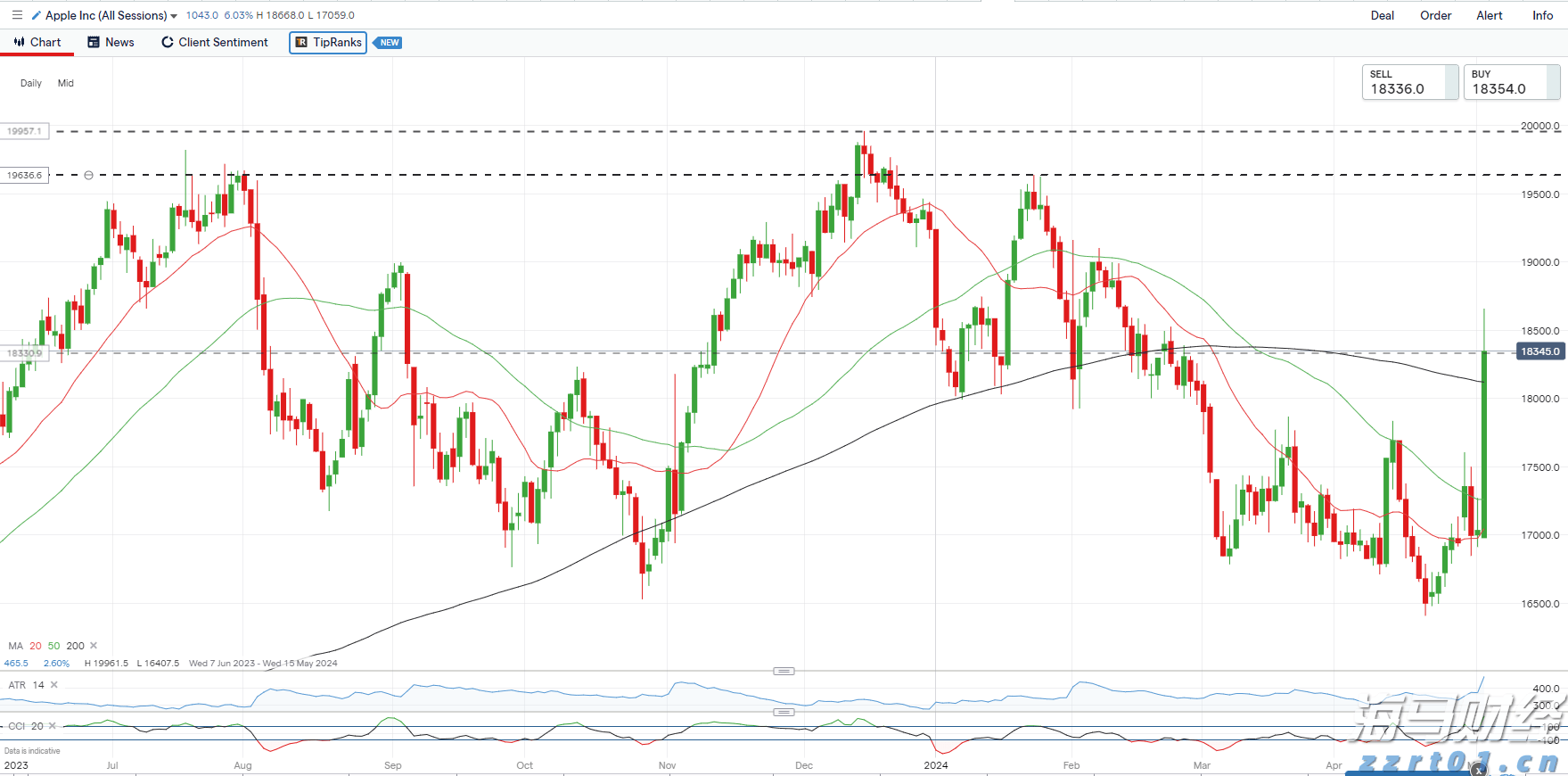Open the Client Sentiment tab
The height and width of the screenshot is (776, 1568).
(x=214, y=42)
